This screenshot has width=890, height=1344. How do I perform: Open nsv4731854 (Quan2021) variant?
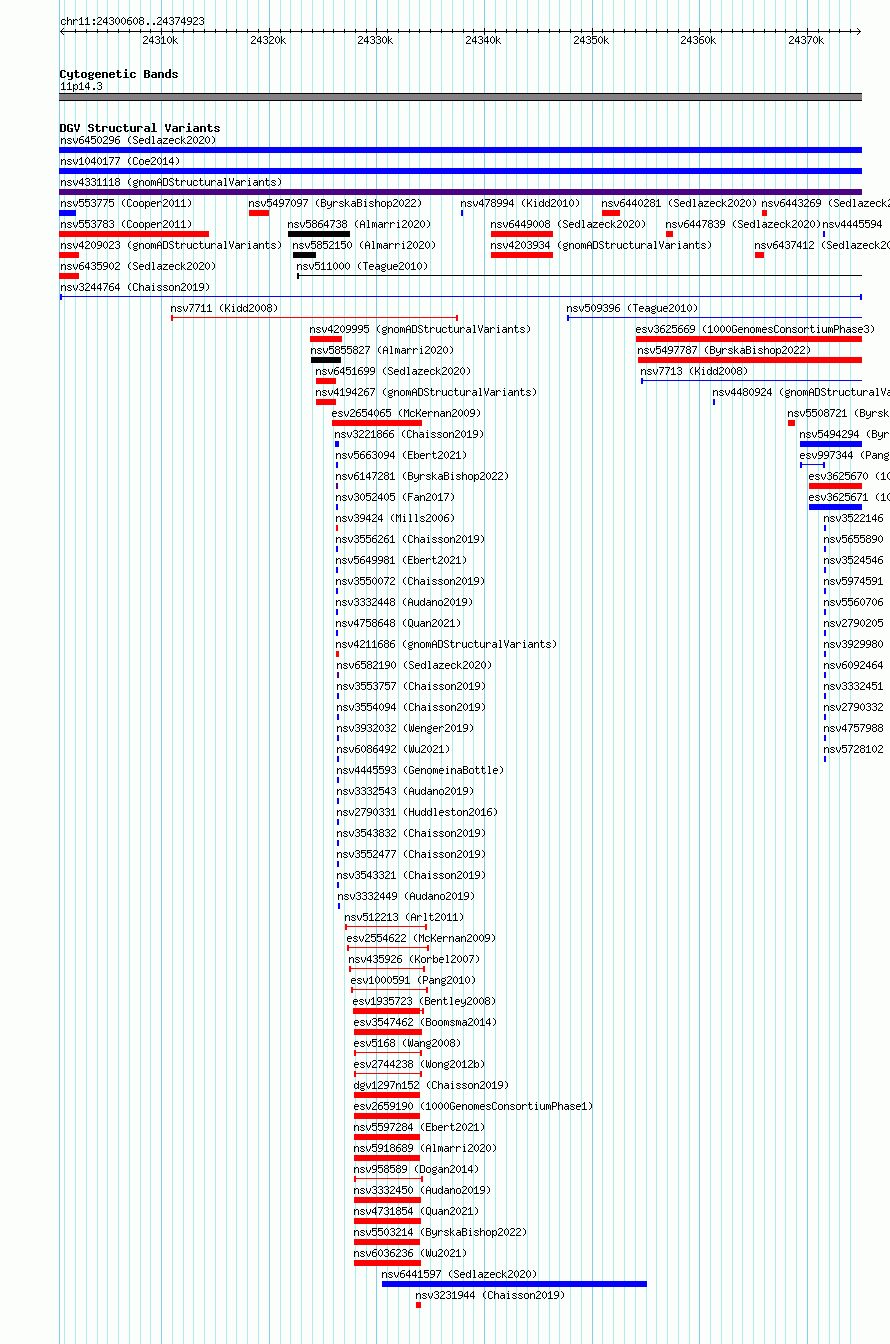click(x=416, y=1211)
